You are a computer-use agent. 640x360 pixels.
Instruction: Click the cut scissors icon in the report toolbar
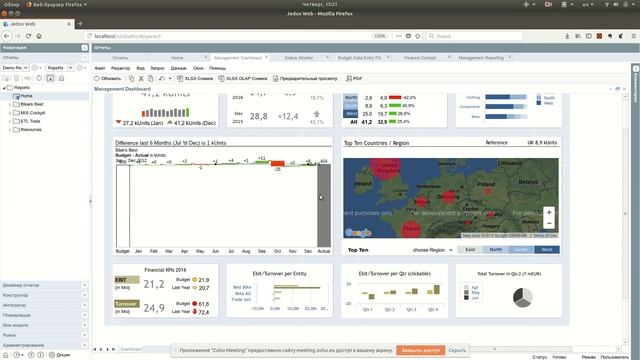pyautogui.click(x=141, y=78)
